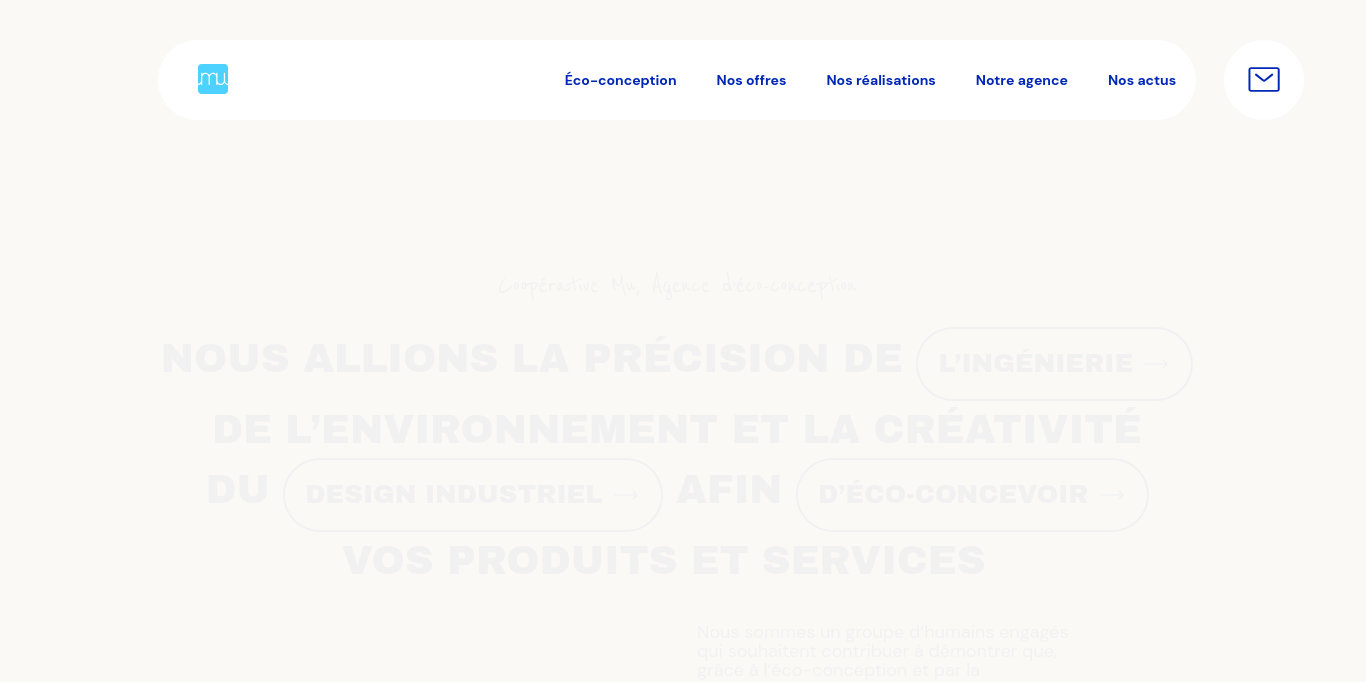Click the arrow beside L'INGÉNIERIE
This screenshot has height=682, width=1366.
1156,364
